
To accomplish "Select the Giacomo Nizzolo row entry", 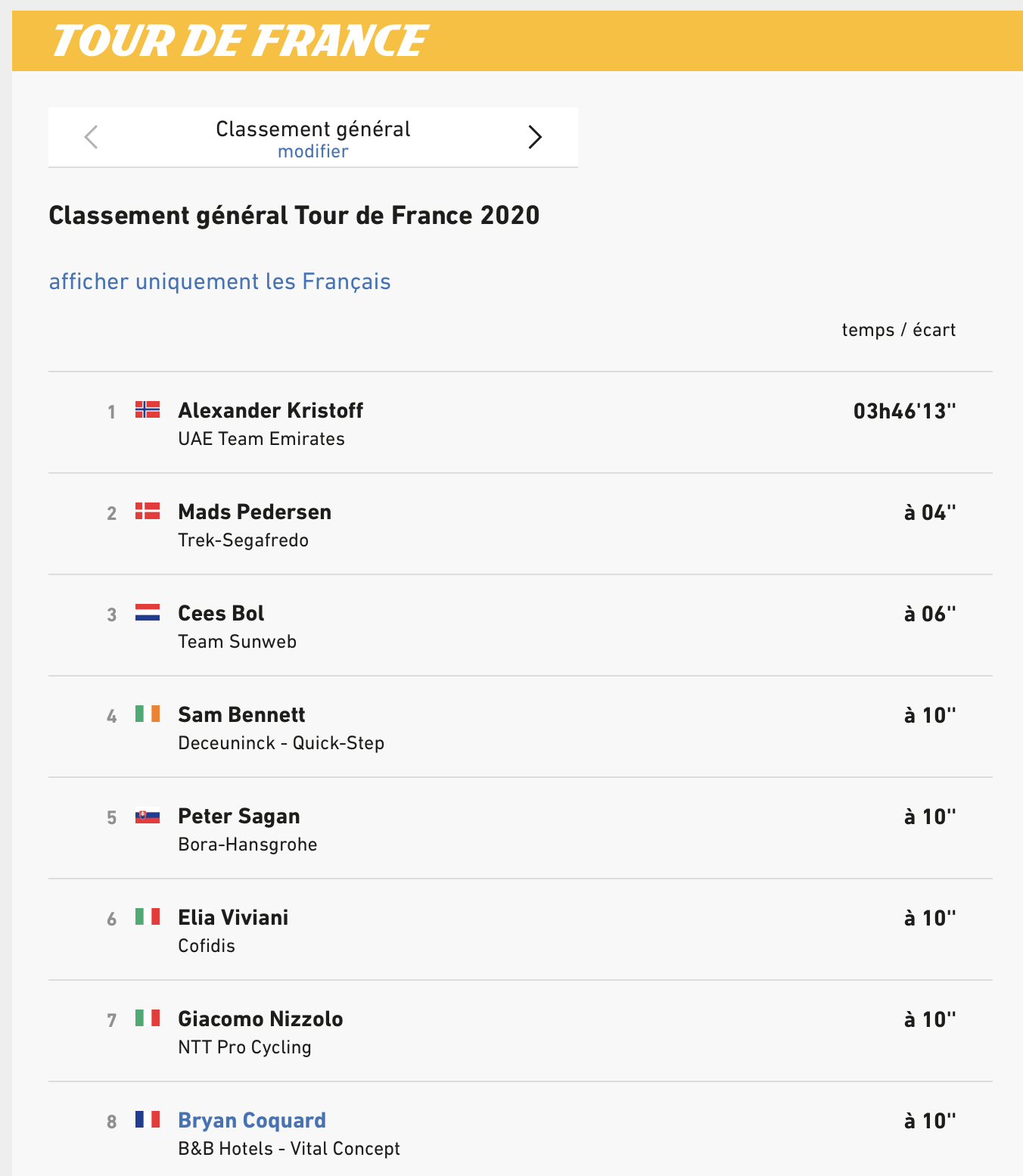I will pyautogui.click(x=521, y=1031).
